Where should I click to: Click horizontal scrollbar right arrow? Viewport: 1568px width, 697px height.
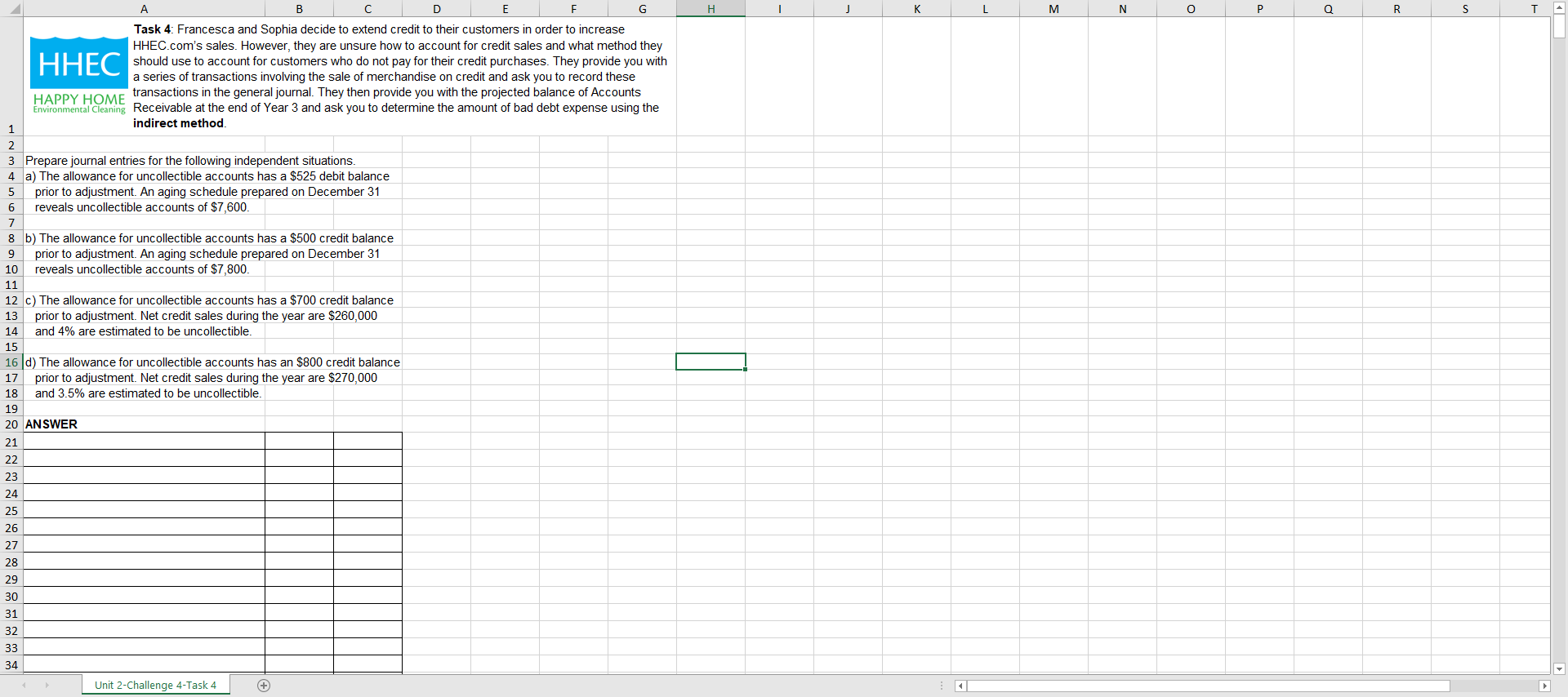(1543, 686)
